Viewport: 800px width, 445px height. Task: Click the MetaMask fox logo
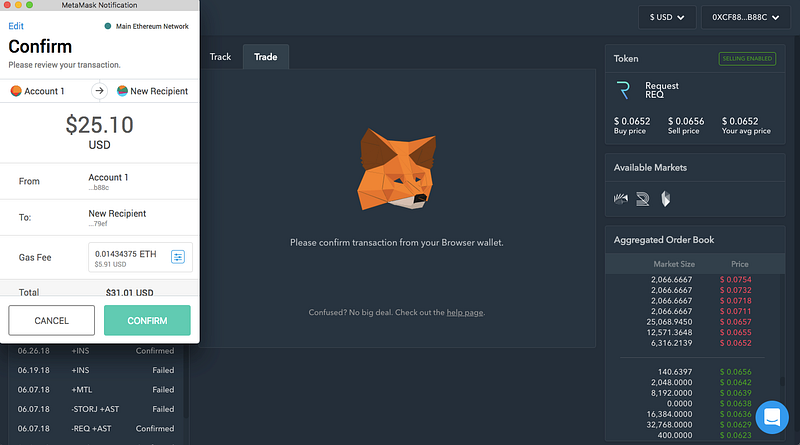pos(396,169)
